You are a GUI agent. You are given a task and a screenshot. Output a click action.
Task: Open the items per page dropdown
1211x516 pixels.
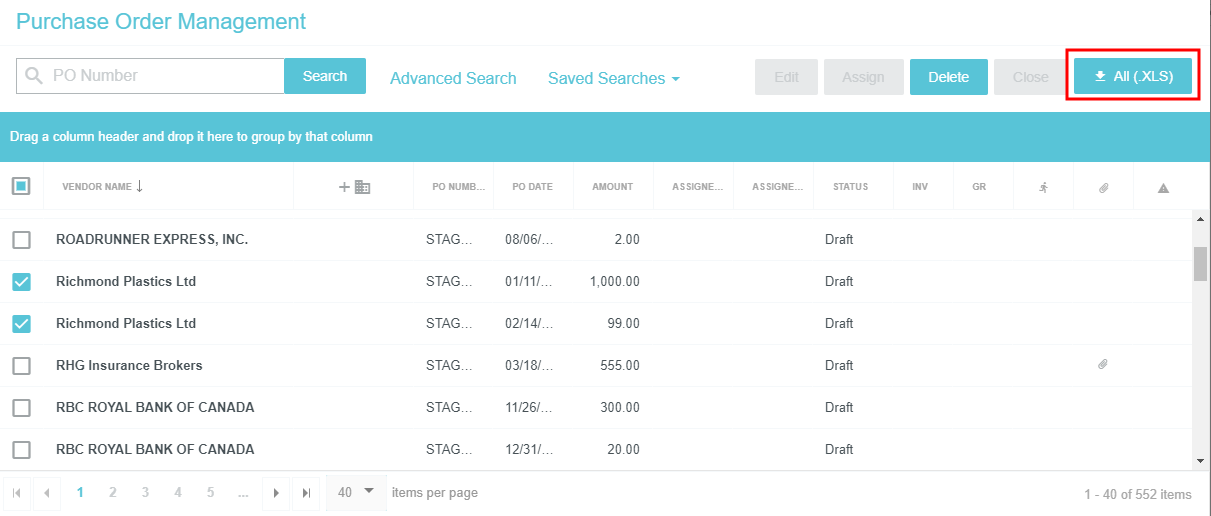pyautogui.click(x=355, y=492)
